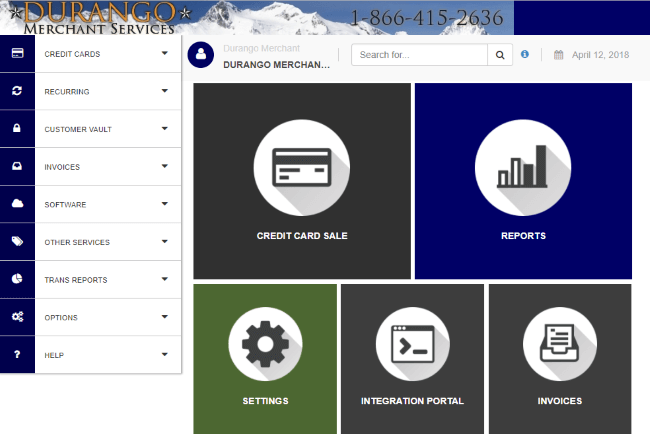Image resolution: width=650 pixels, height=438 pixels.
Task: Expand the Options dropdown arrow
Action: pos(165,317)
